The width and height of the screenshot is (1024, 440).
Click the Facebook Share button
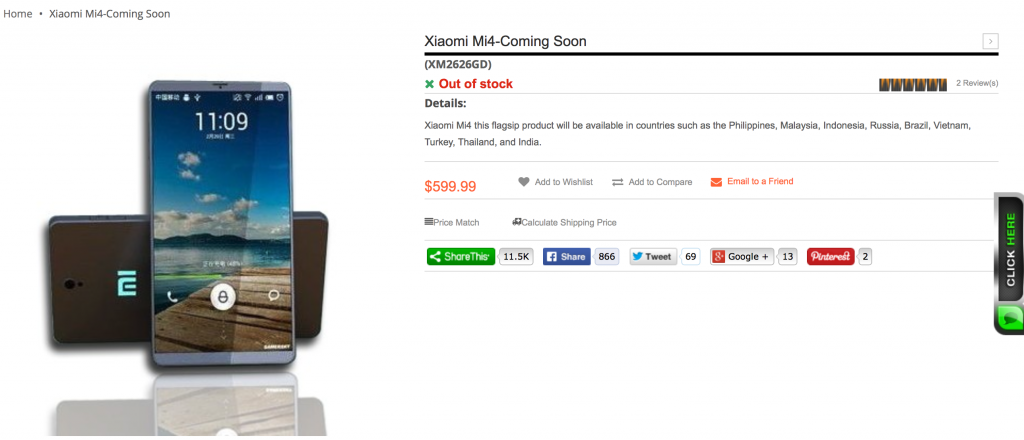[x=566, y=257]
